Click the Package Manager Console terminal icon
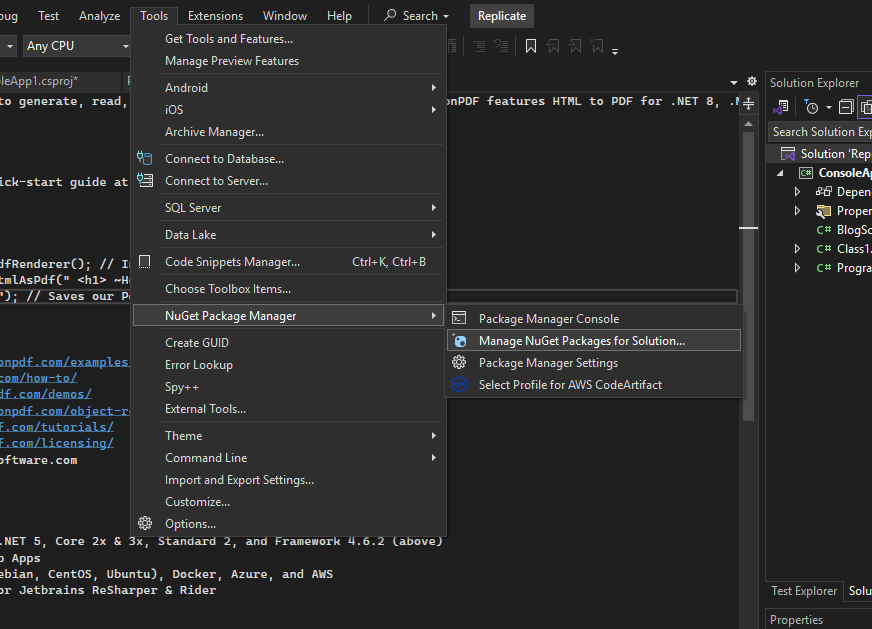The height and width of the screenshot is (629, 872). click(459, 318)
